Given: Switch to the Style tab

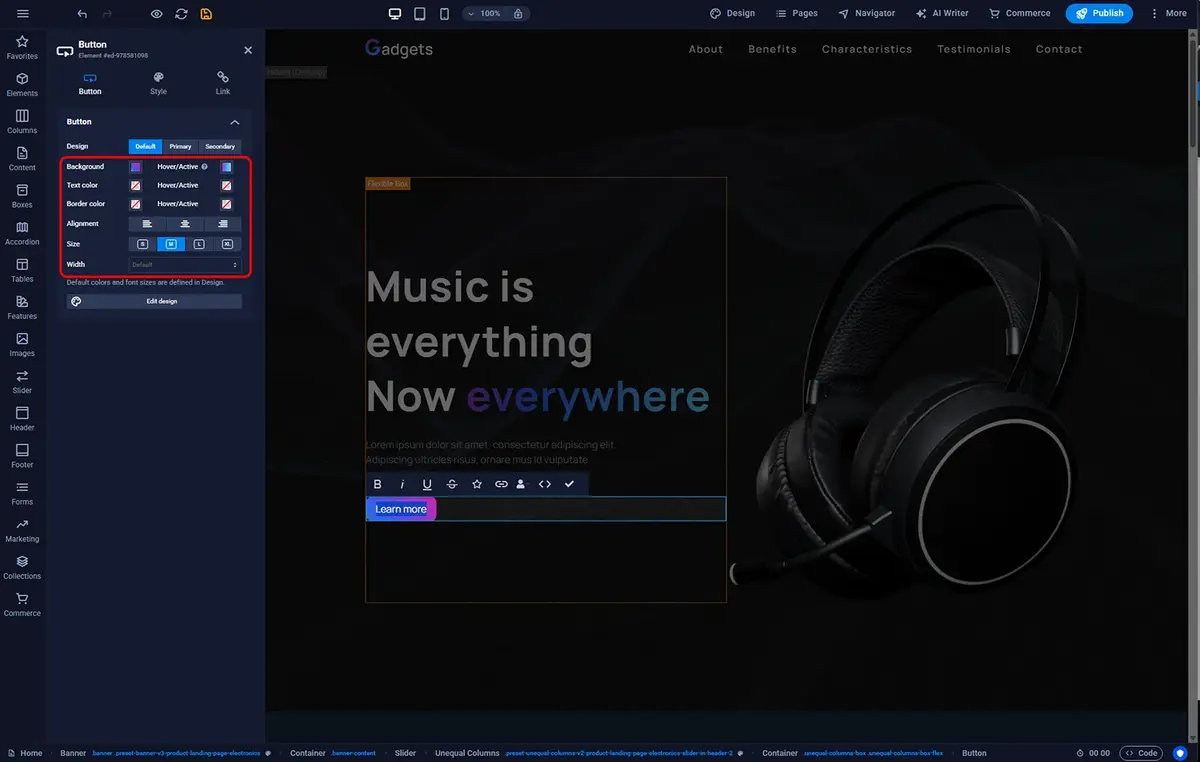Looking at the screenshot, I should tap(158, 83).
